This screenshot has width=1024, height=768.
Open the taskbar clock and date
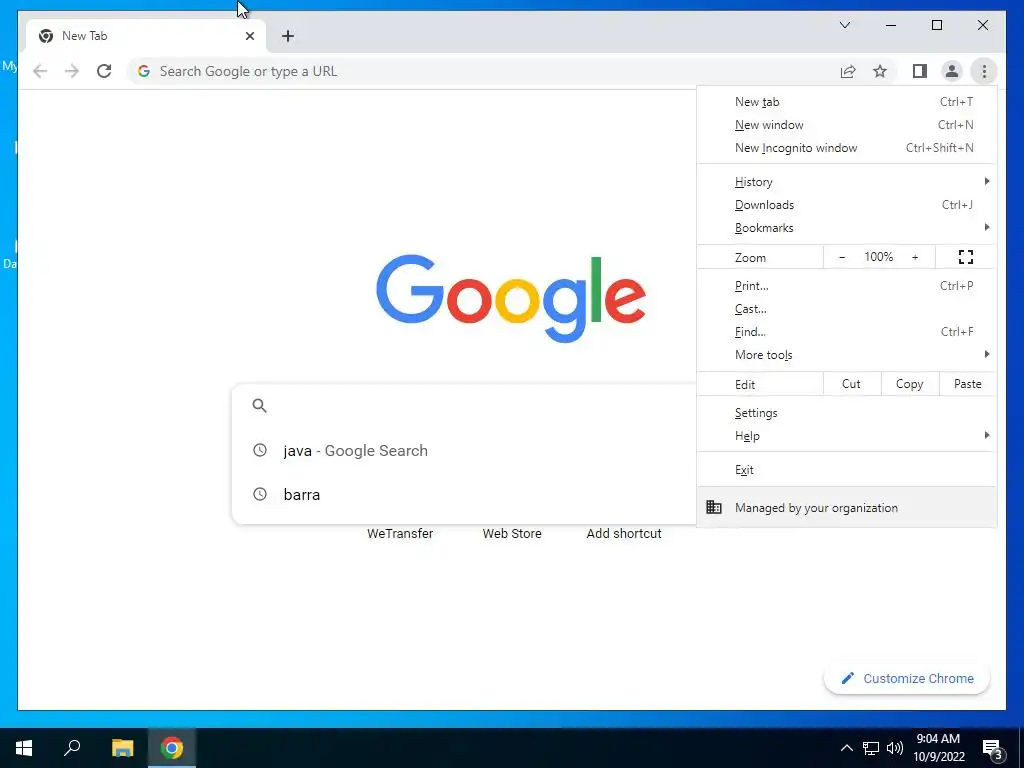point(938,748)
